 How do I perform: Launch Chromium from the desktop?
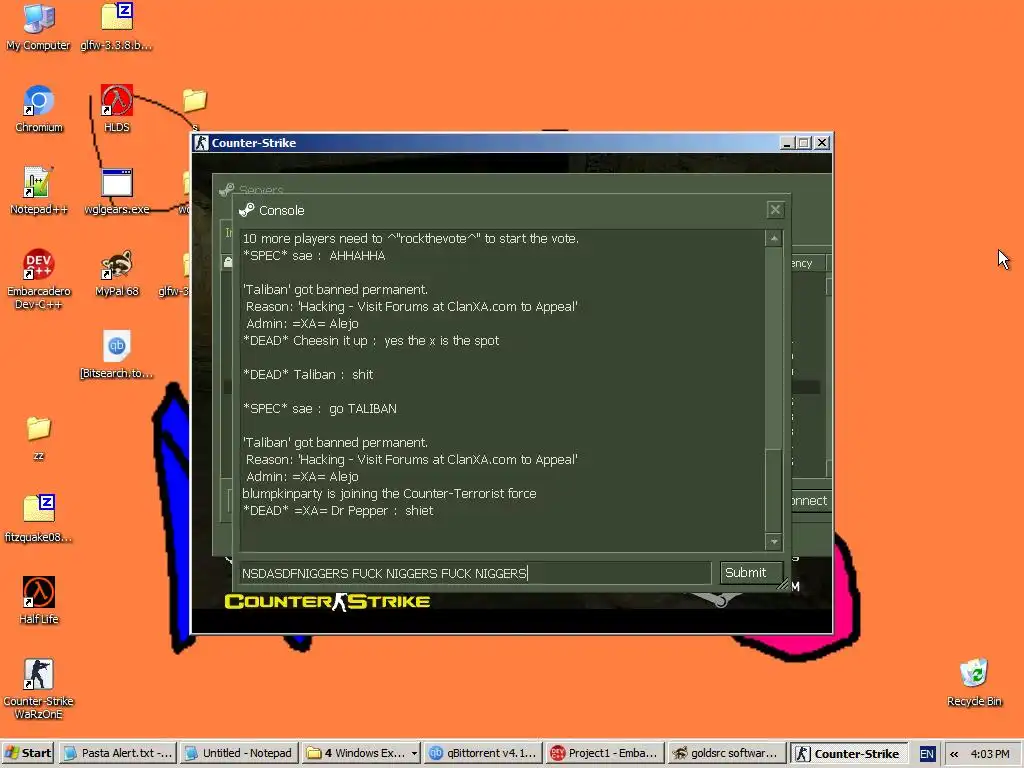coord(39,108)
